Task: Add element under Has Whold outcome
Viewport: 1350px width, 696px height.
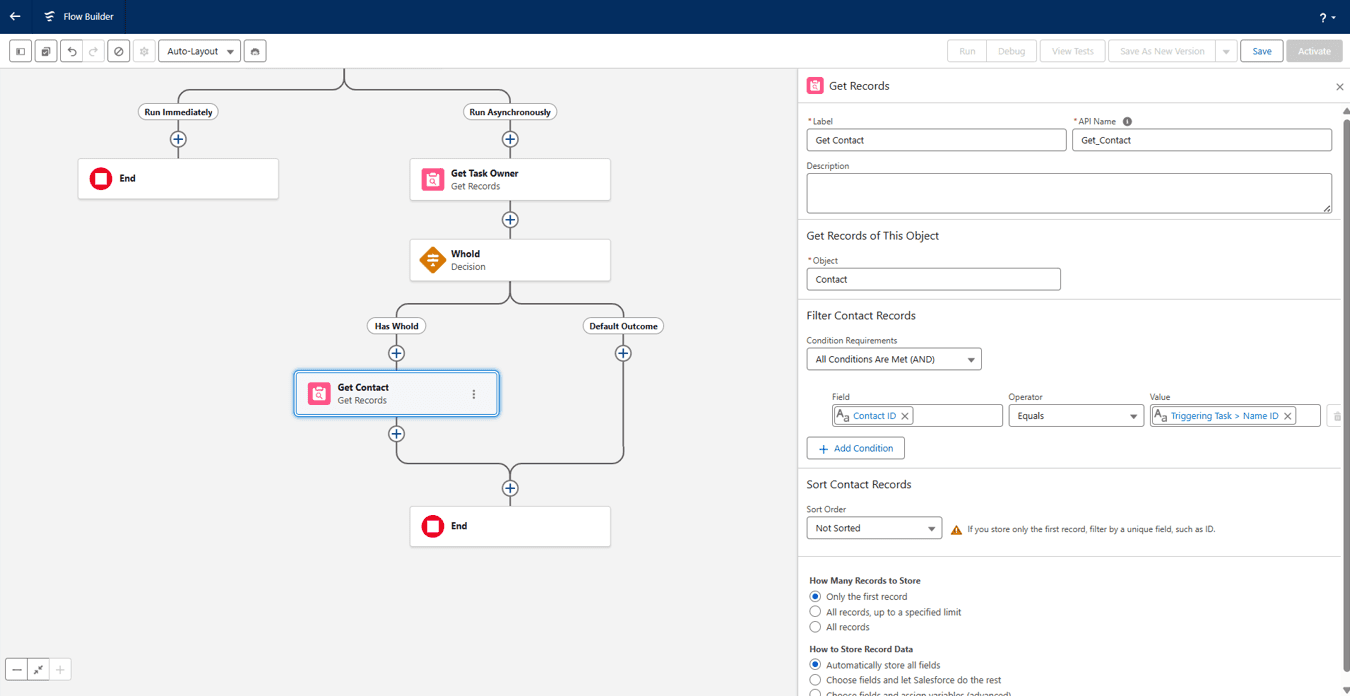Action: [397, 353]
